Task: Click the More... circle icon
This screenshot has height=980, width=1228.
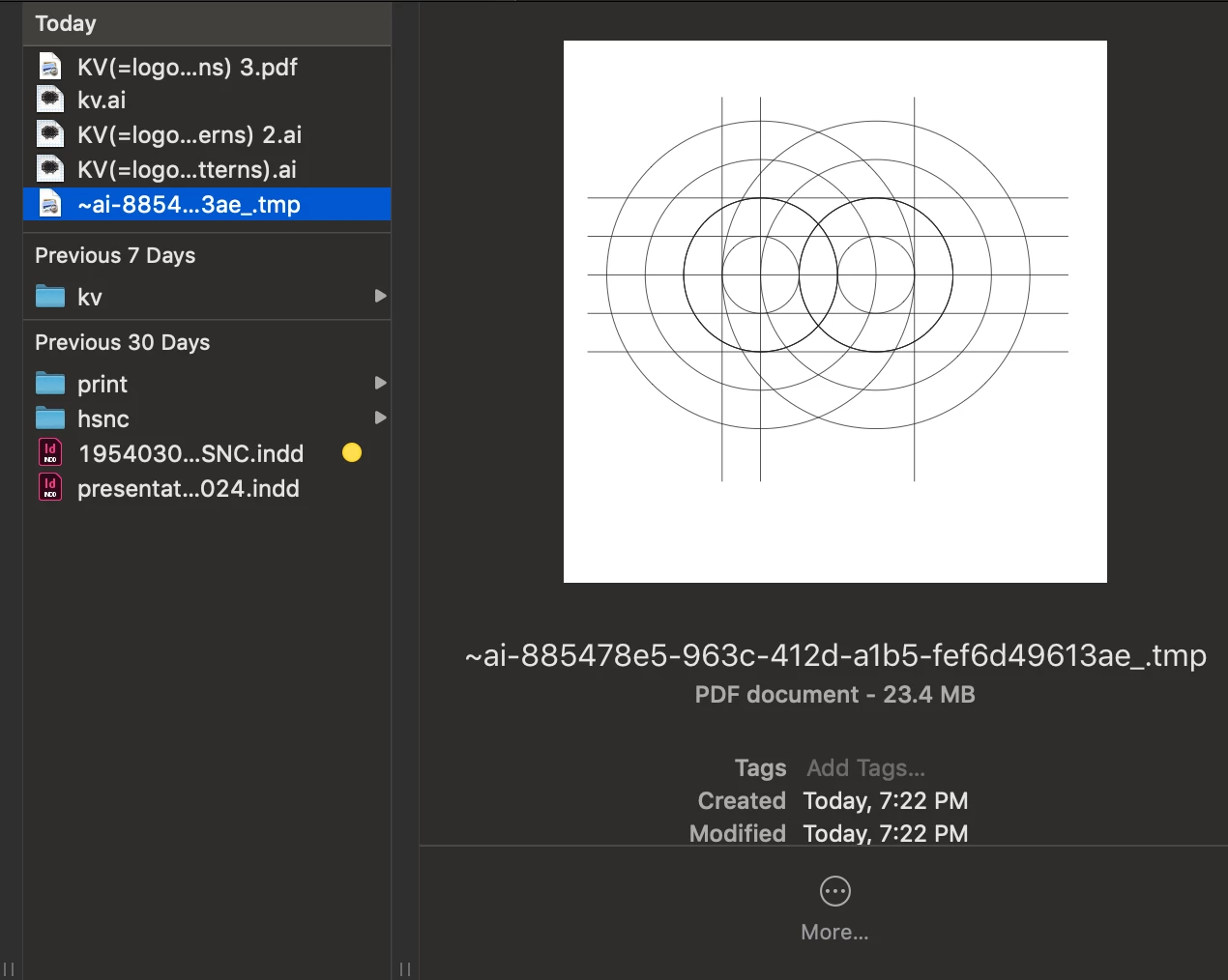Action: (x=835, y=891)
